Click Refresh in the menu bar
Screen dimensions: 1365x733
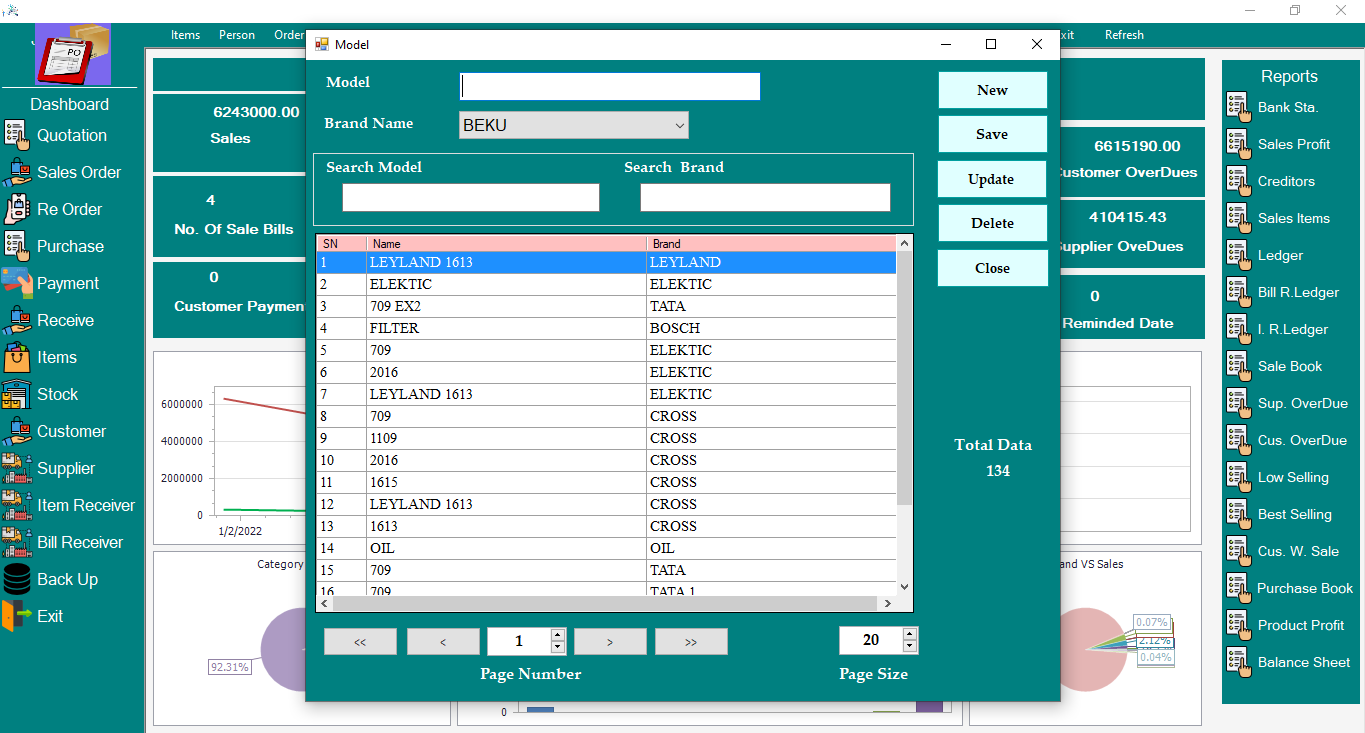pyautogui.click(x=1123, y=34)
